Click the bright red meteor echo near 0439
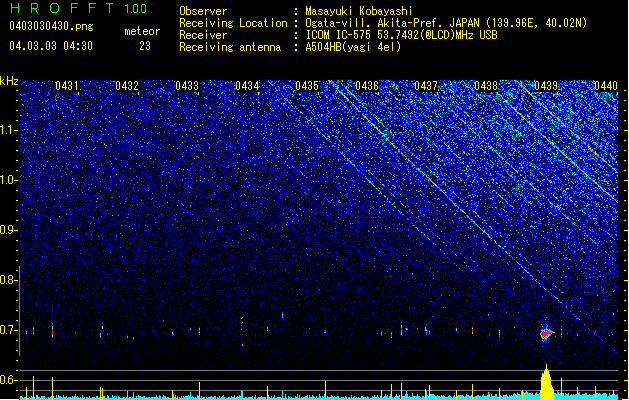 [546, 333]
